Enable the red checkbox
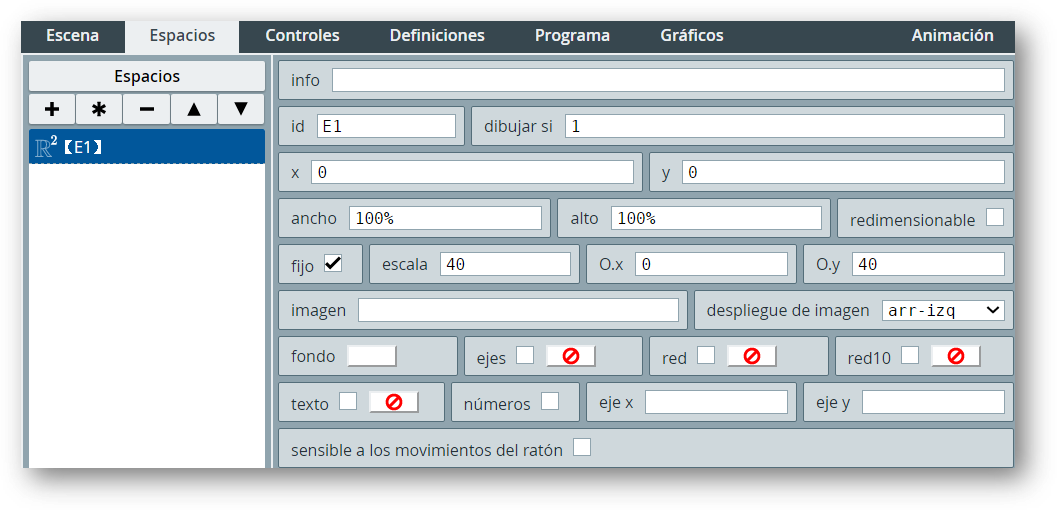1057x510 pixels. tap(706, 355)
